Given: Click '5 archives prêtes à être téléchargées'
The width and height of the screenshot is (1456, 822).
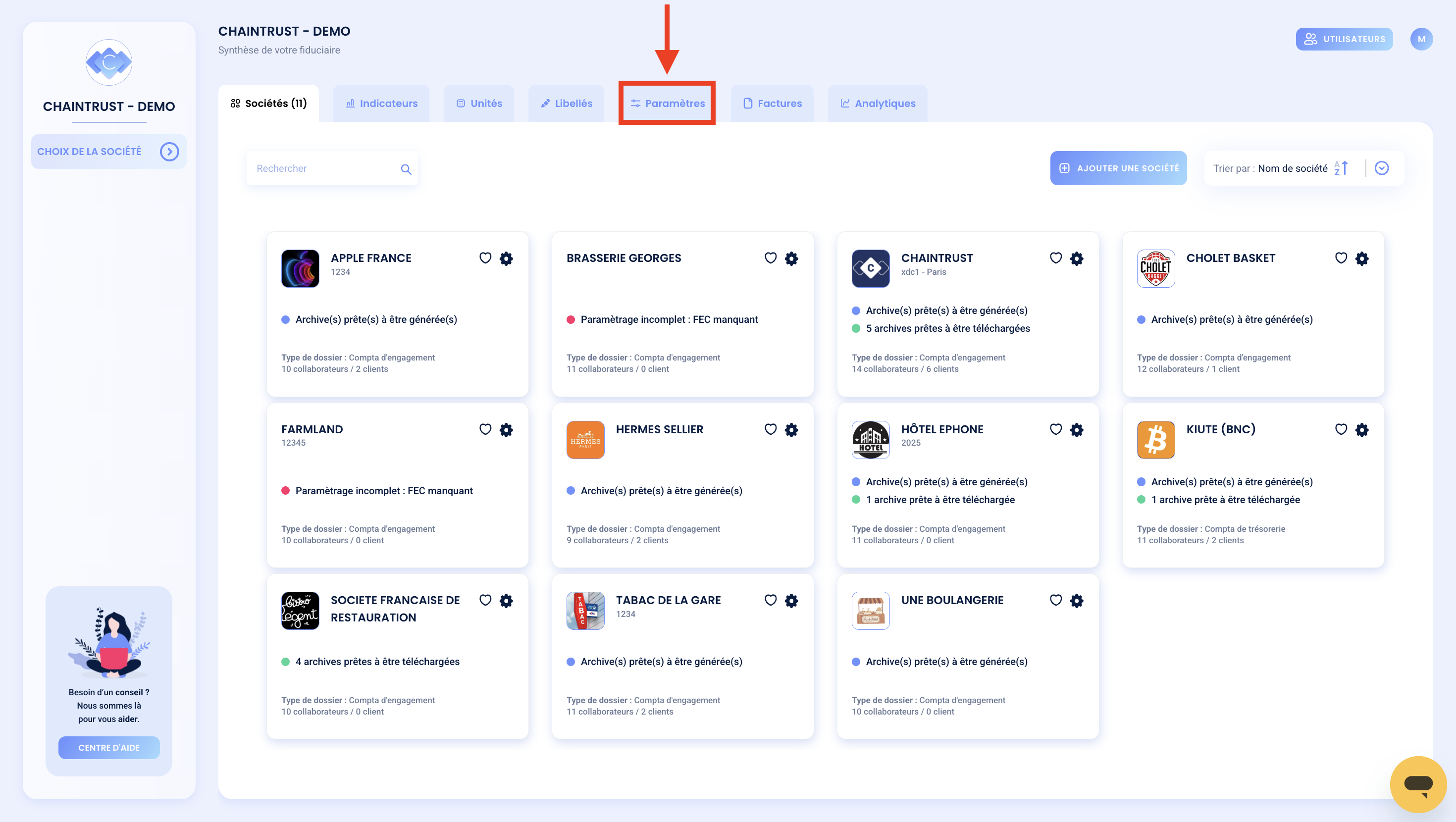Looking at the screenshot, I should (948, 328).
